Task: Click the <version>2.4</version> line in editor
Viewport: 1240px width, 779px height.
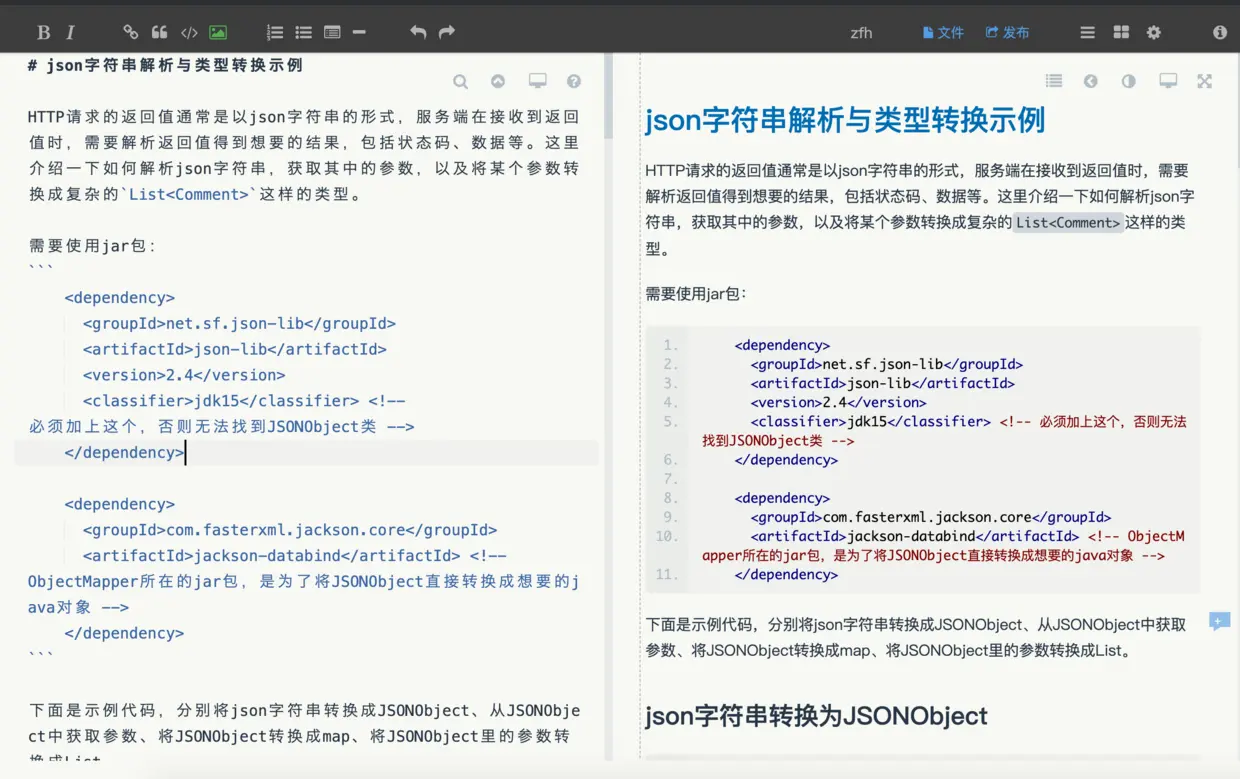Action: click(x=184, y=375)
